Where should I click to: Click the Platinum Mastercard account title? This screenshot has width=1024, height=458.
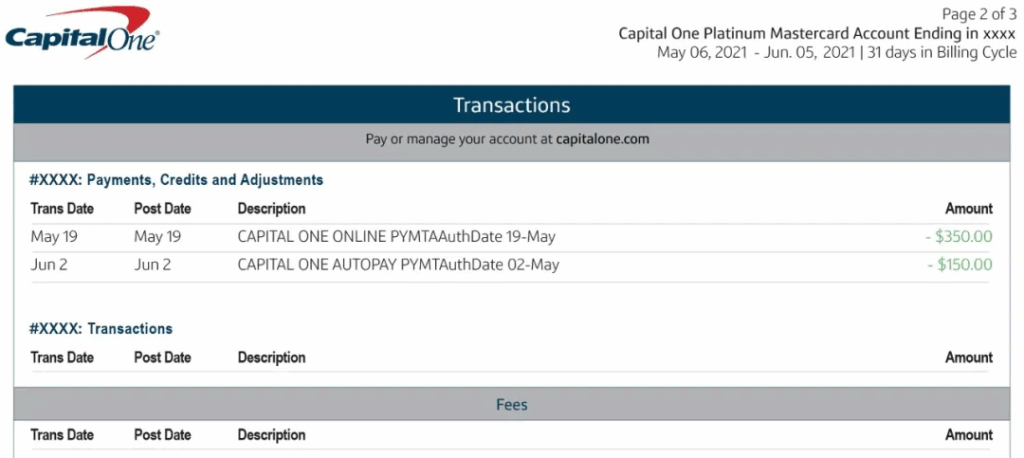(818, 33)
